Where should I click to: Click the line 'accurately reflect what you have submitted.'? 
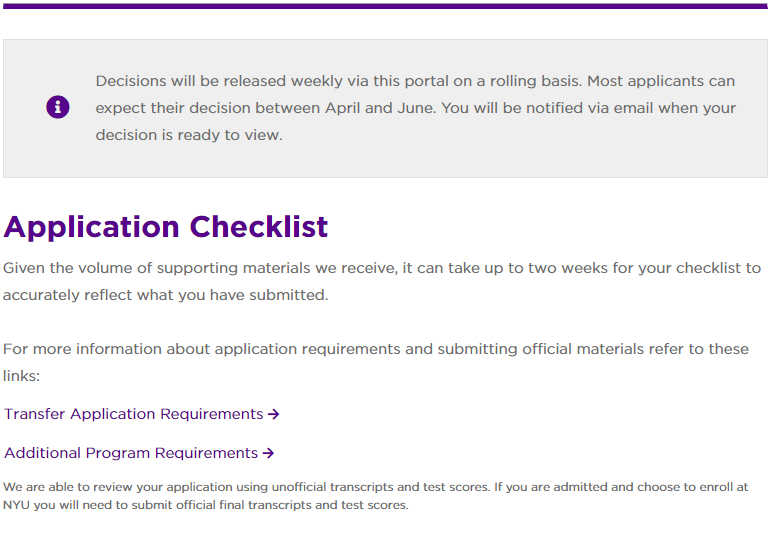point(165,295)
